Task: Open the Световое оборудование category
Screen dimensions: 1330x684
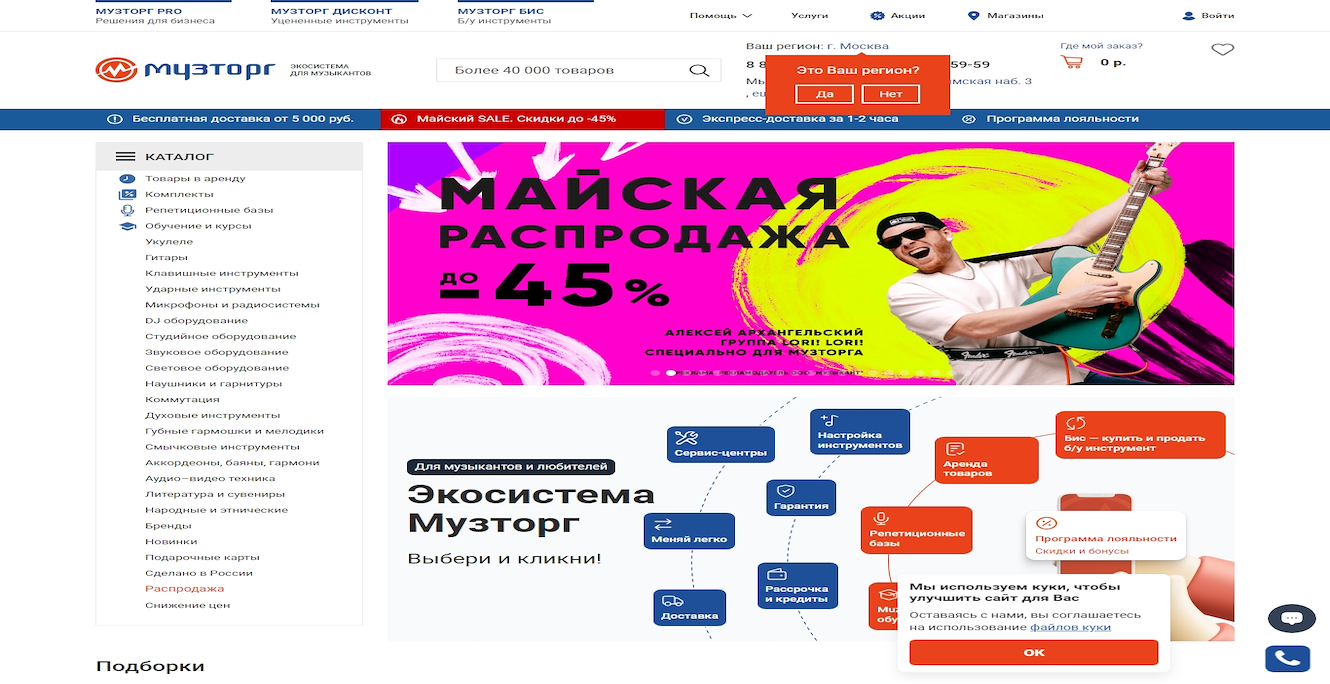Action: tap(216, 368)
